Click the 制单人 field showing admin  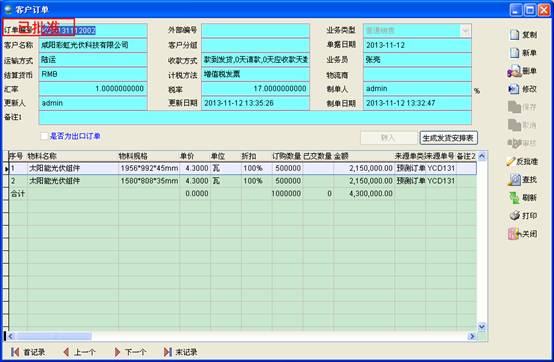(x=417, y=89)
